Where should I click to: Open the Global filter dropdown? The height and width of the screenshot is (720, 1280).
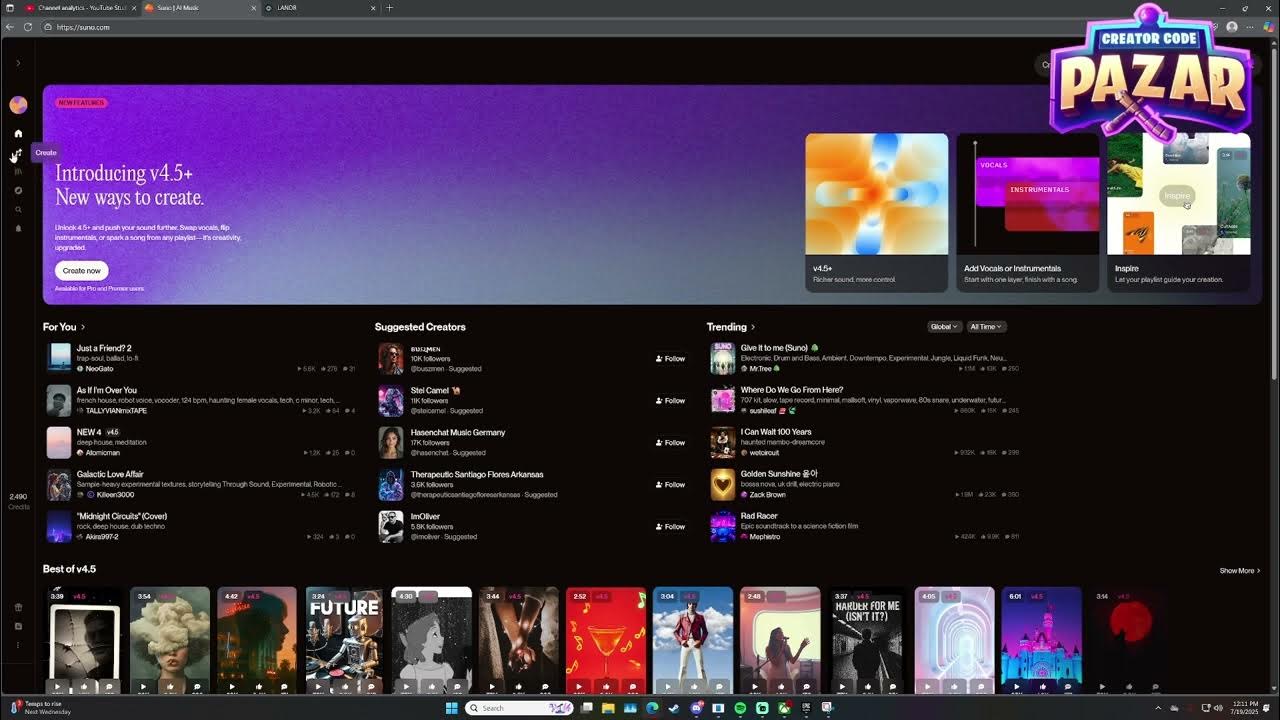[944, 327]
